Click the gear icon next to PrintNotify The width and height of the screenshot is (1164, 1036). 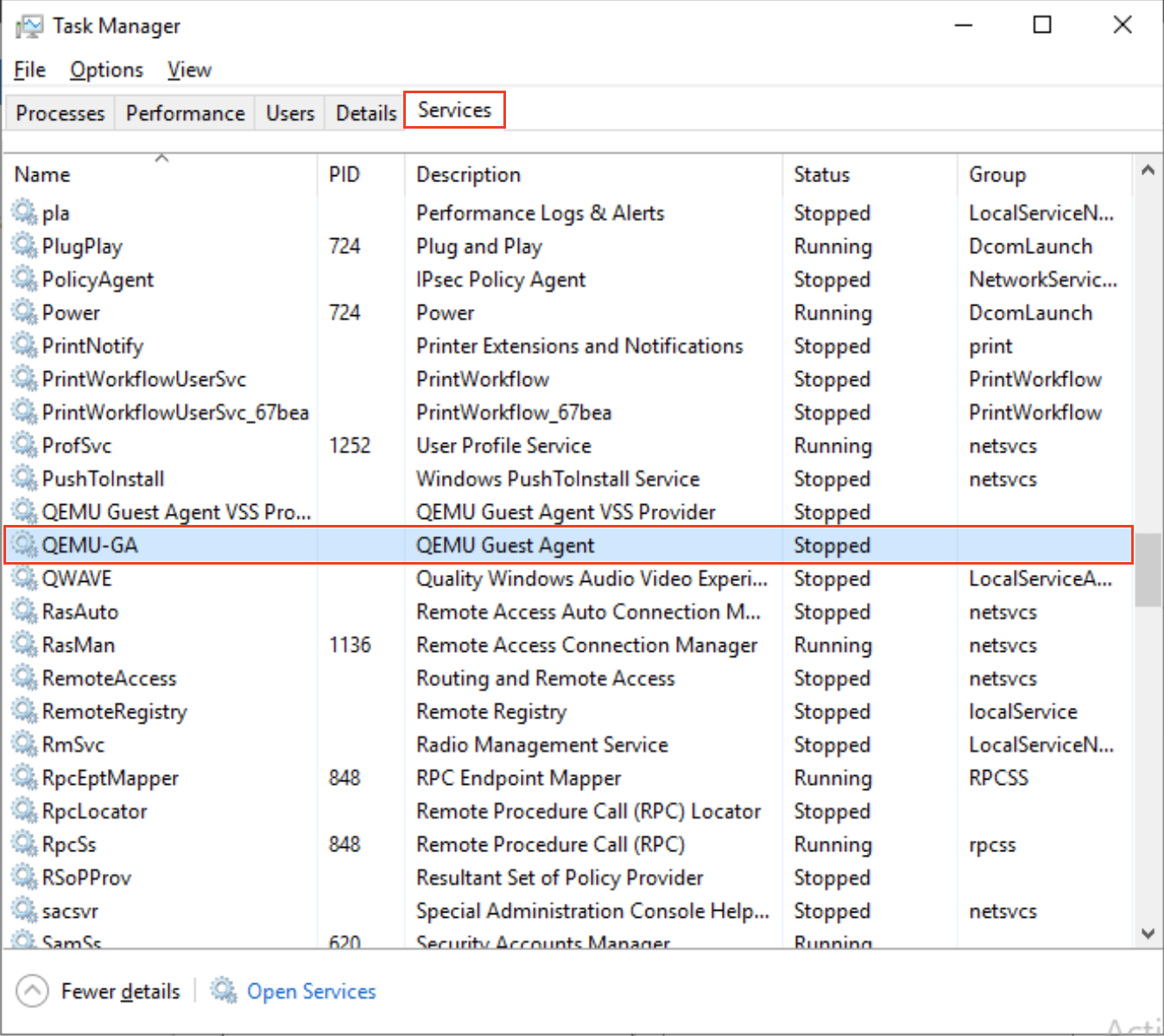24,344
